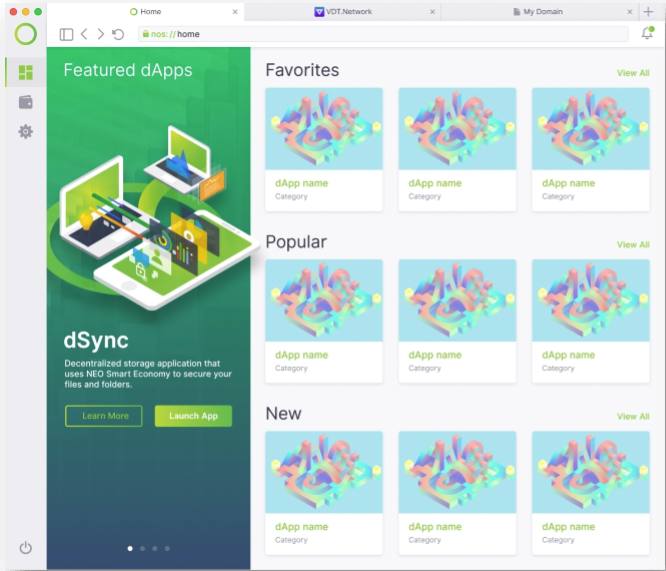Click the dSync featured app title
Image resolution: width=666 pixels, height=571 pixels.
pos(96,341)
